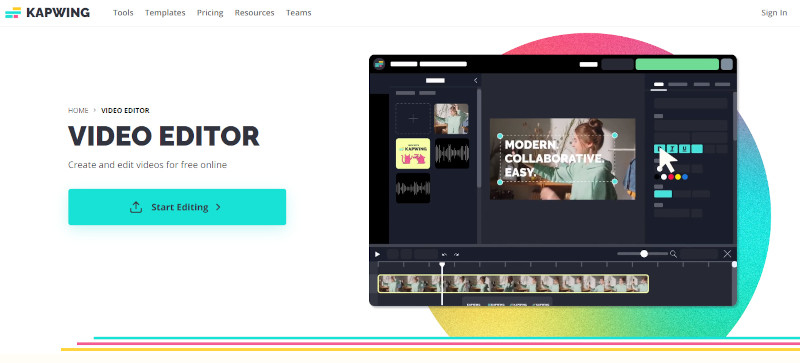Collapse the media panel with the left chevron

click(476, 80)
